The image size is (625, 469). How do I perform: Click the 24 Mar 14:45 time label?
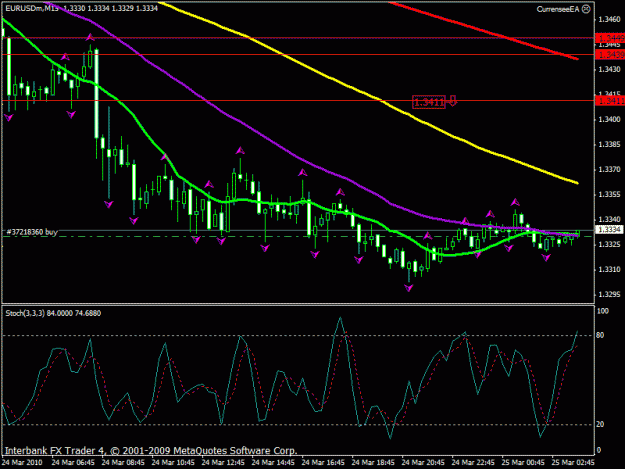click(273, 463)
